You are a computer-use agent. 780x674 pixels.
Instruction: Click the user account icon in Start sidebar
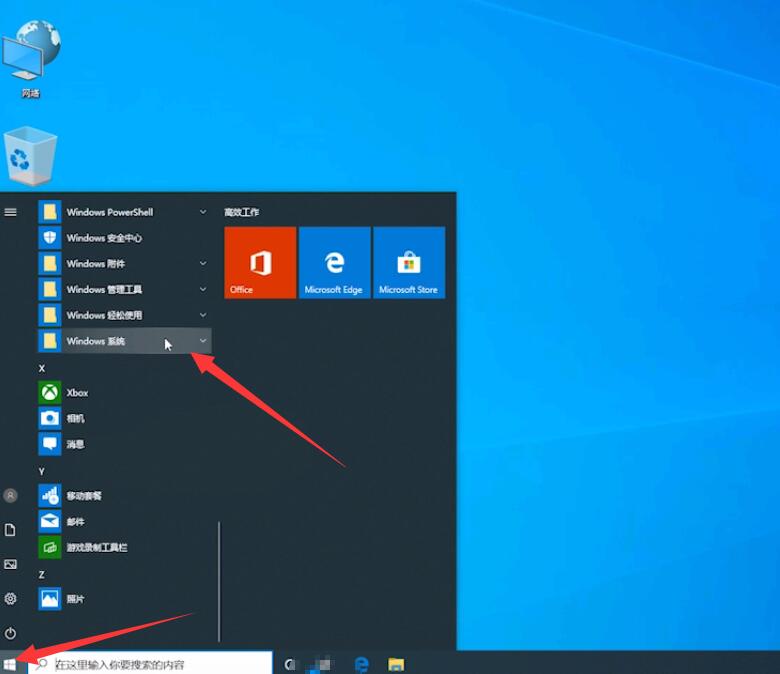pyautogui.click(x=10, y=495)
